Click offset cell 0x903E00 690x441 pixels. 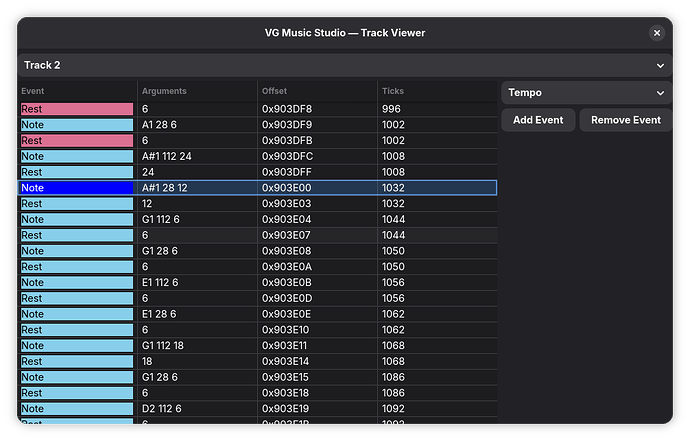(x=286, y=188)
